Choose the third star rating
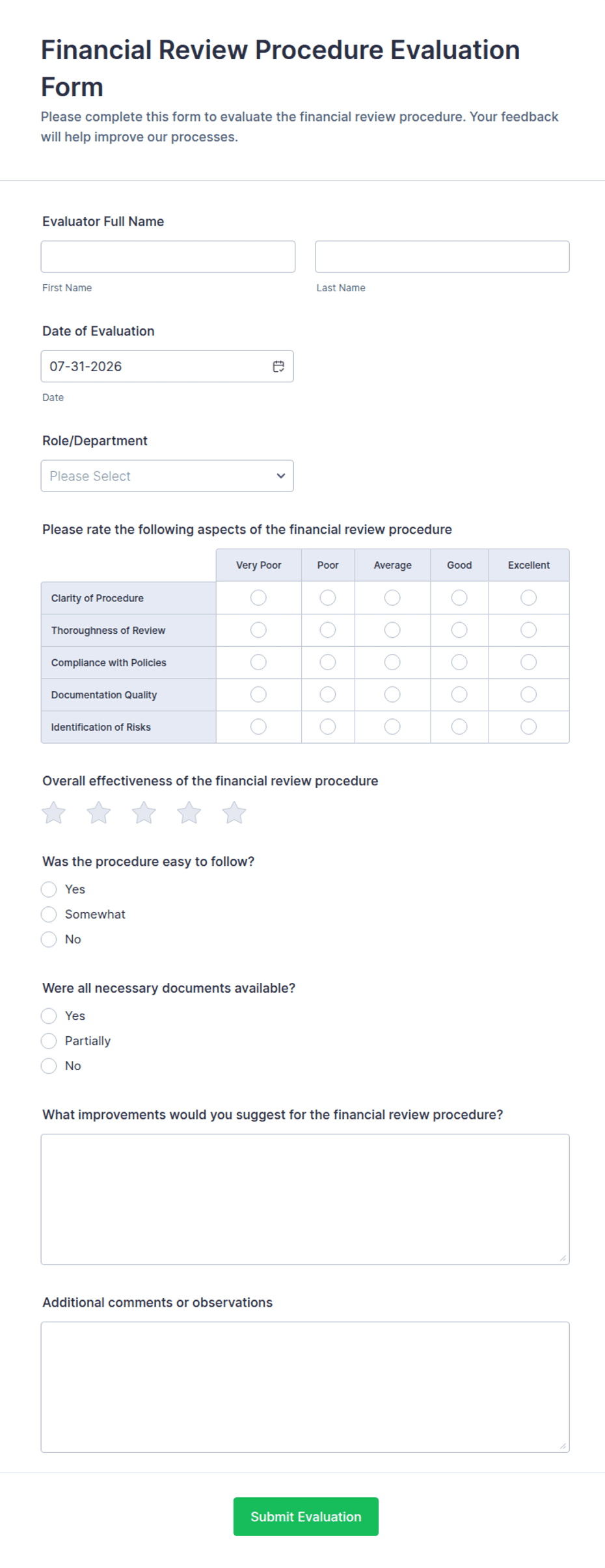This screenshot has width=605, height=1568. [x=144, y=813]
